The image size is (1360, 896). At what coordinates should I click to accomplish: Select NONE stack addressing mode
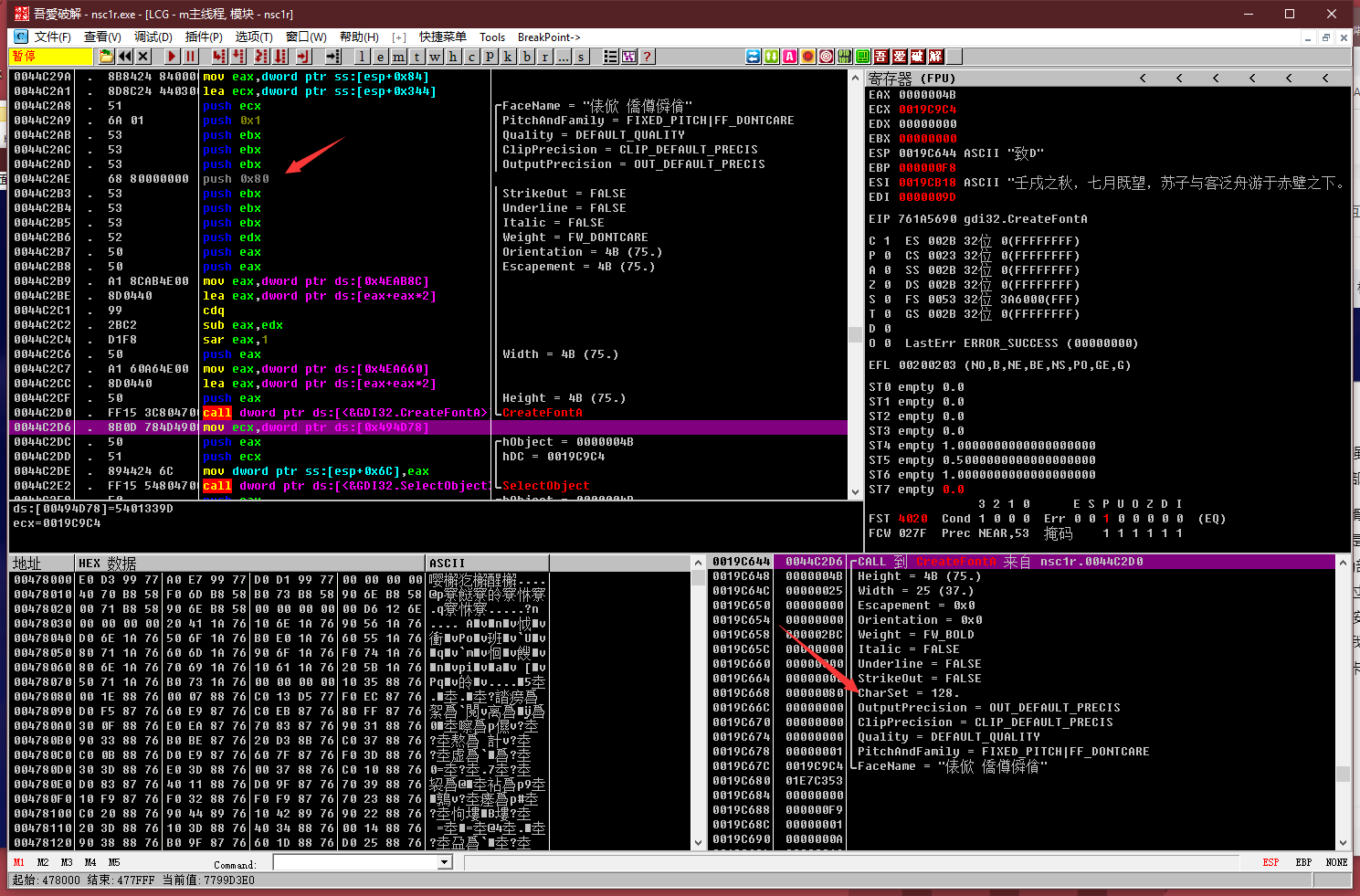pyautogui.click(x=1336, y=862)
